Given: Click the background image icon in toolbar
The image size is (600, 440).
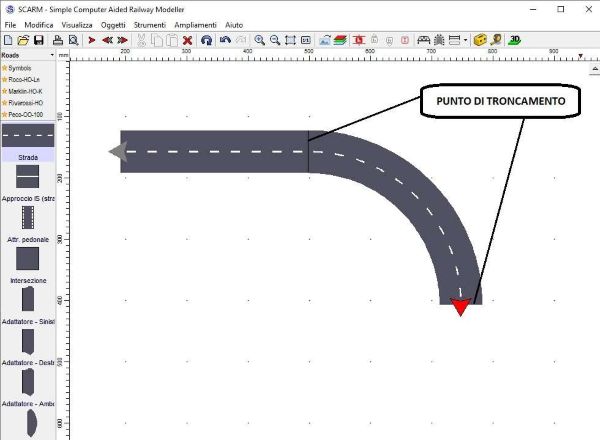Looking at the screenshot, I should point(325,40).
